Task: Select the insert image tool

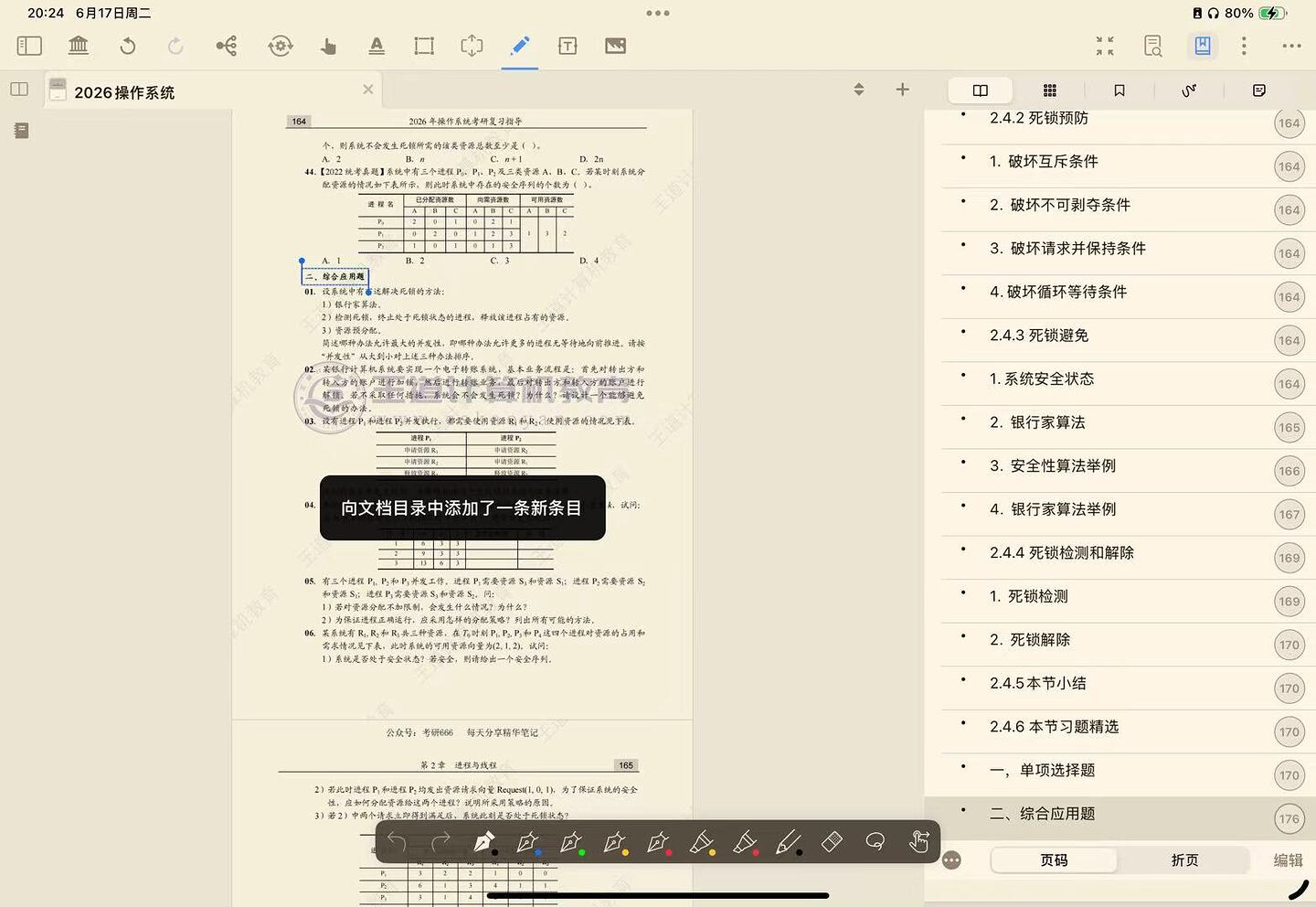Action: (616, 46)
